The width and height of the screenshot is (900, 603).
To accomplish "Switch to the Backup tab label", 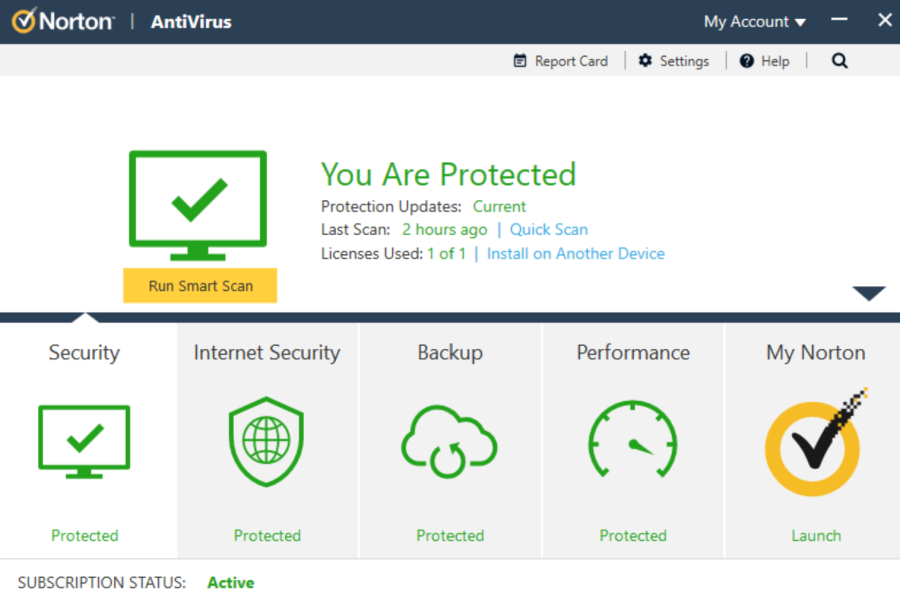I will tap(450, 353).
